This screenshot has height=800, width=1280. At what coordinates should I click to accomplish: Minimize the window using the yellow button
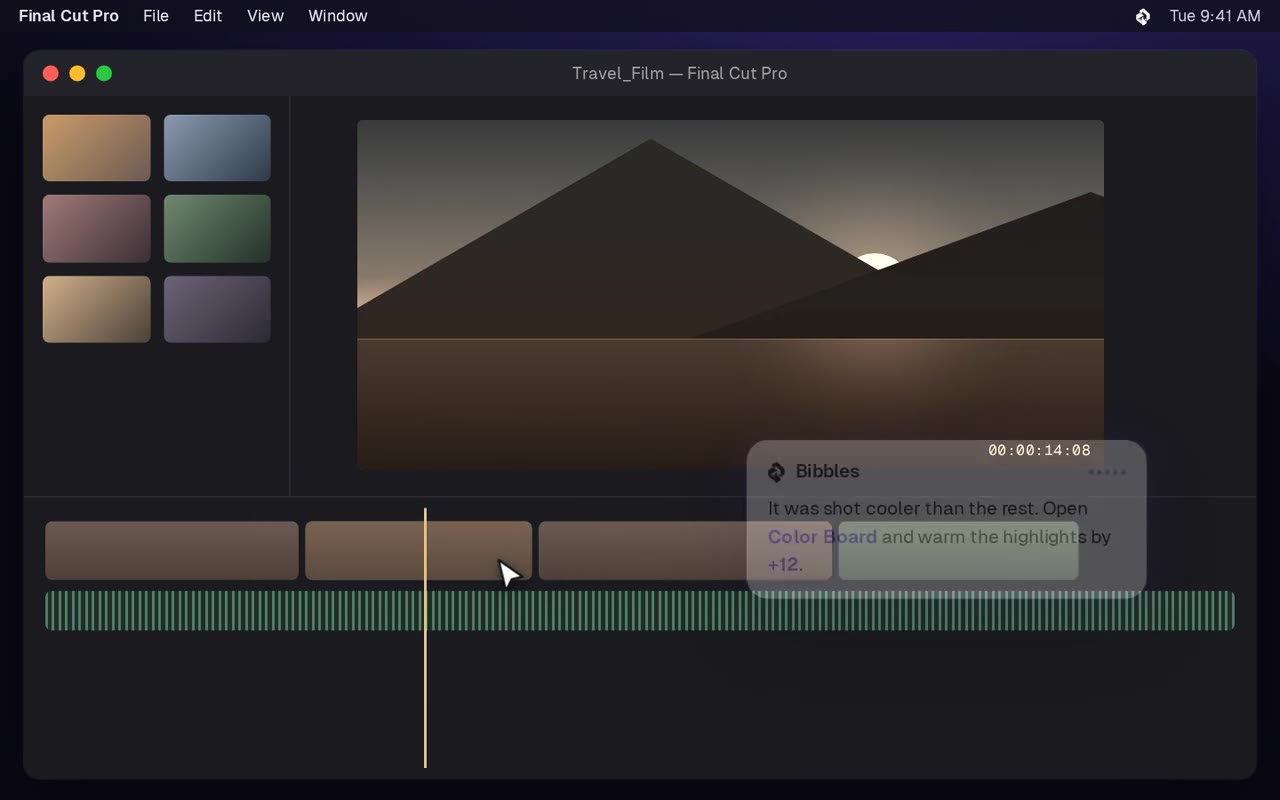(77, 73)
